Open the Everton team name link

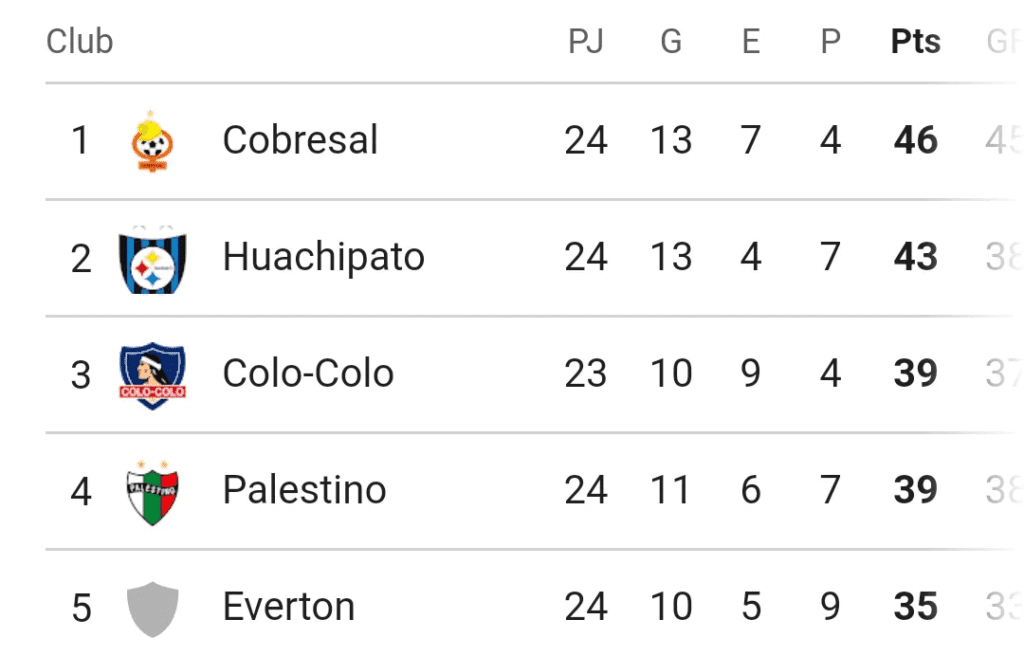(x=289, y=606)
